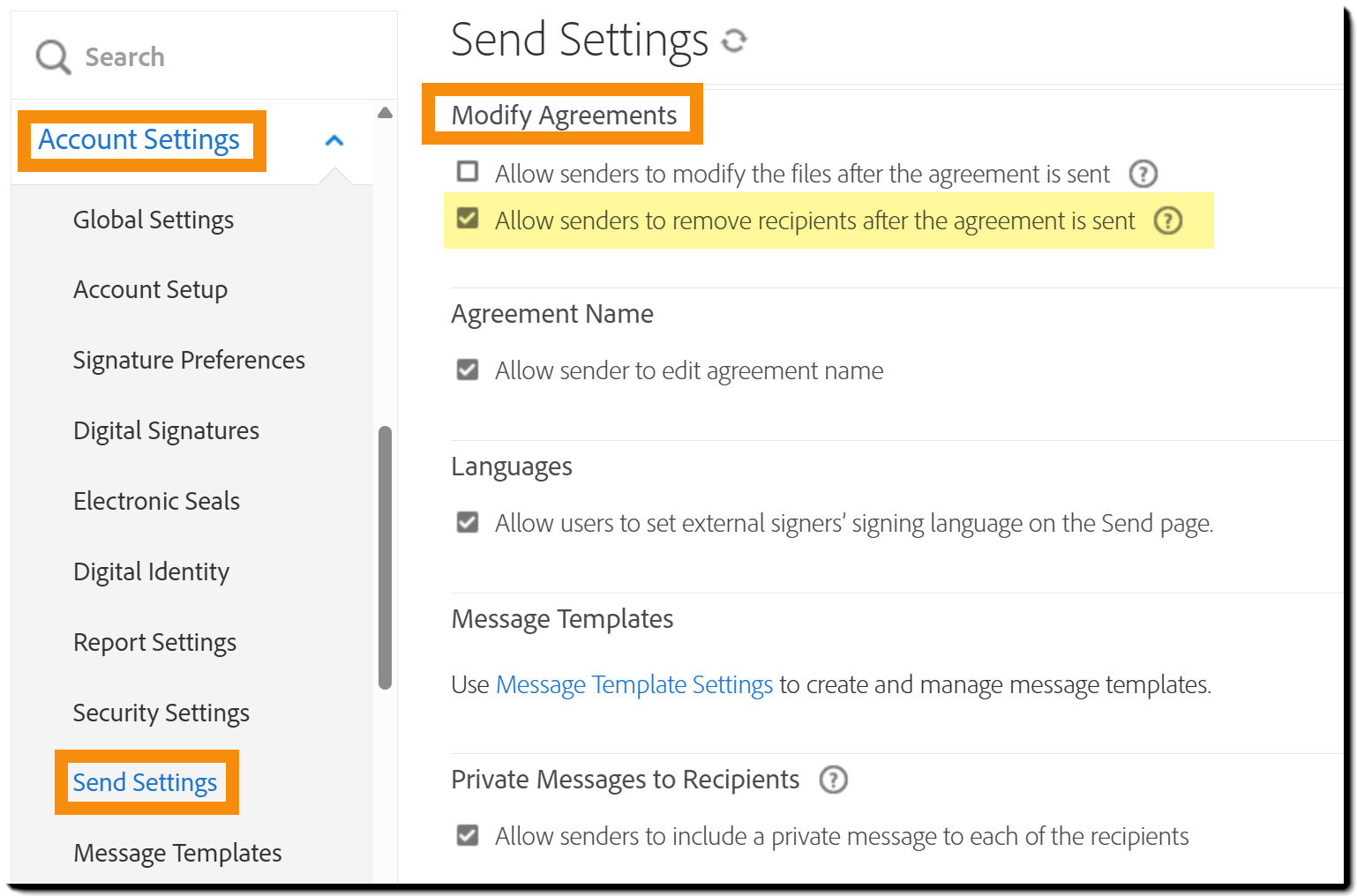Select Security Settings
This screenshot has height=896, width=1357.
click(161, 713)
